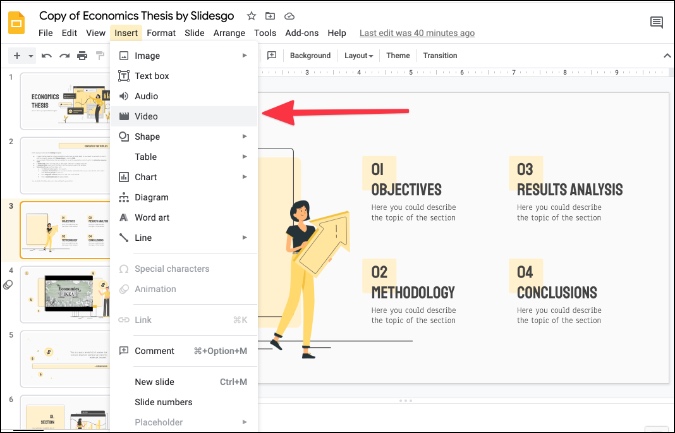Star the presentation with the star icon
This screenshot has width=675, height=433.
251,16
